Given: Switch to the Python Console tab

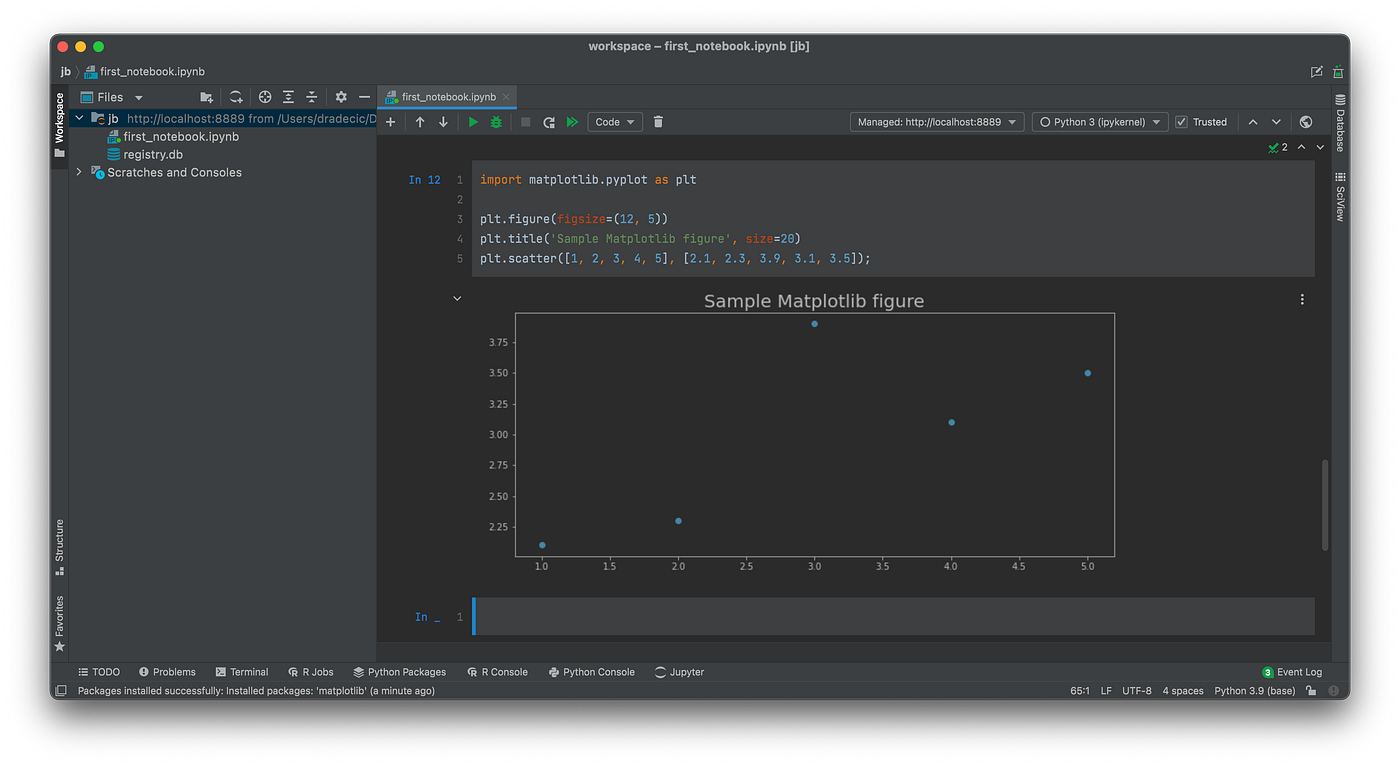Looking at the screenshot, I should (x=591, y=672).
